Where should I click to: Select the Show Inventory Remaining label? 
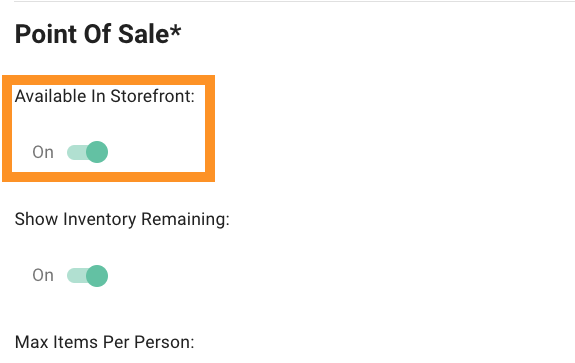tap(122, 219)
